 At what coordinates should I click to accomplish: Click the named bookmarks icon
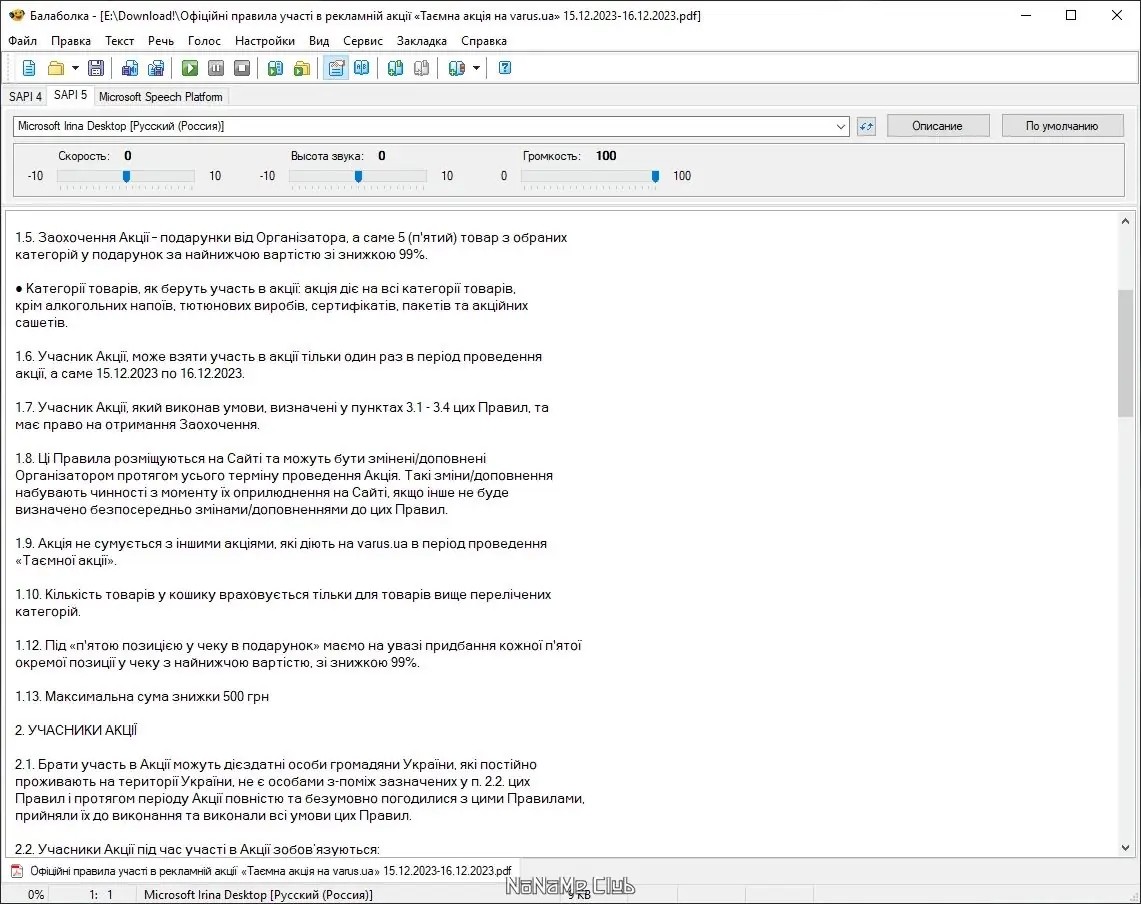[457, 68]
